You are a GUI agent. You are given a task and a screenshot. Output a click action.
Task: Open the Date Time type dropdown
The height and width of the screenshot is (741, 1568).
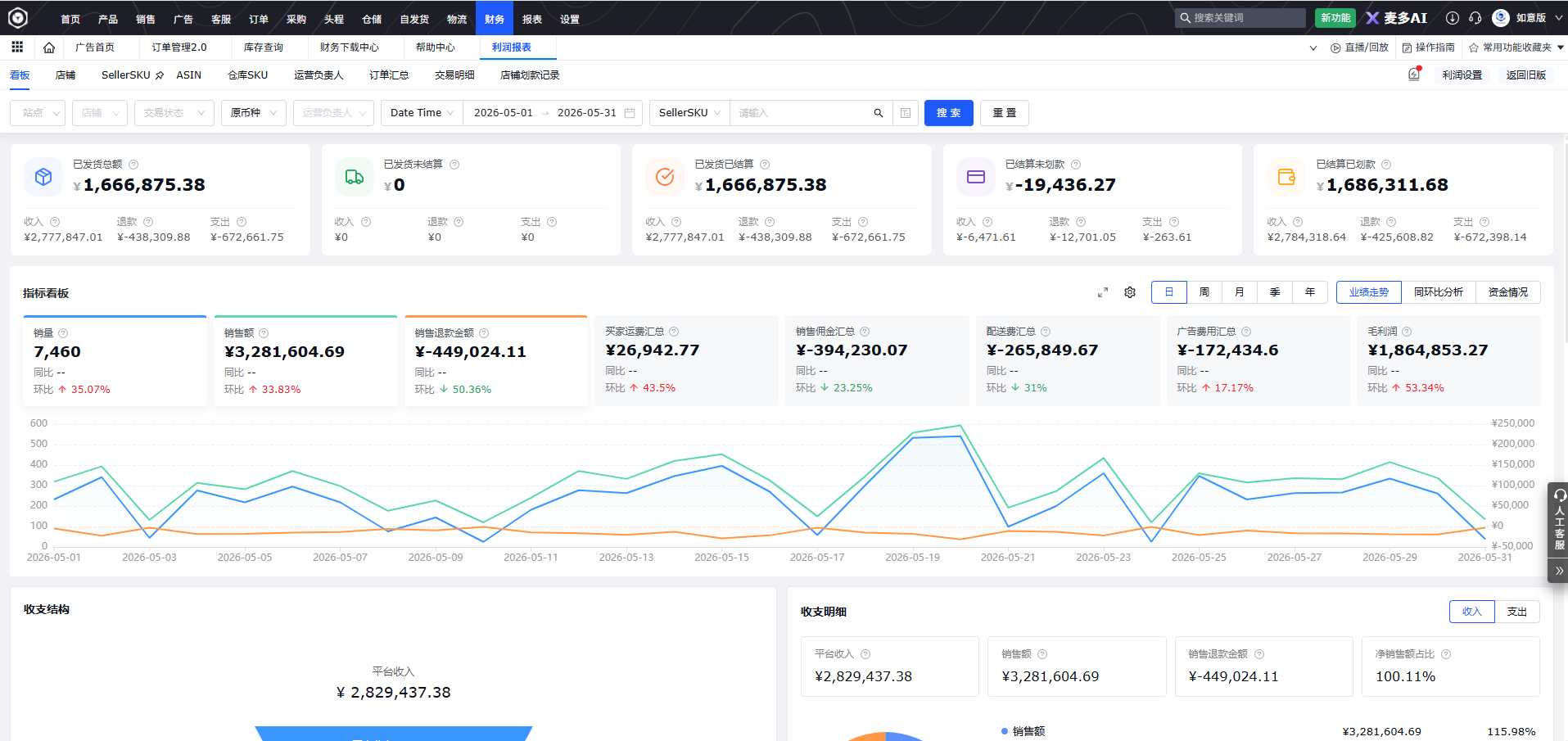[422, 113]
